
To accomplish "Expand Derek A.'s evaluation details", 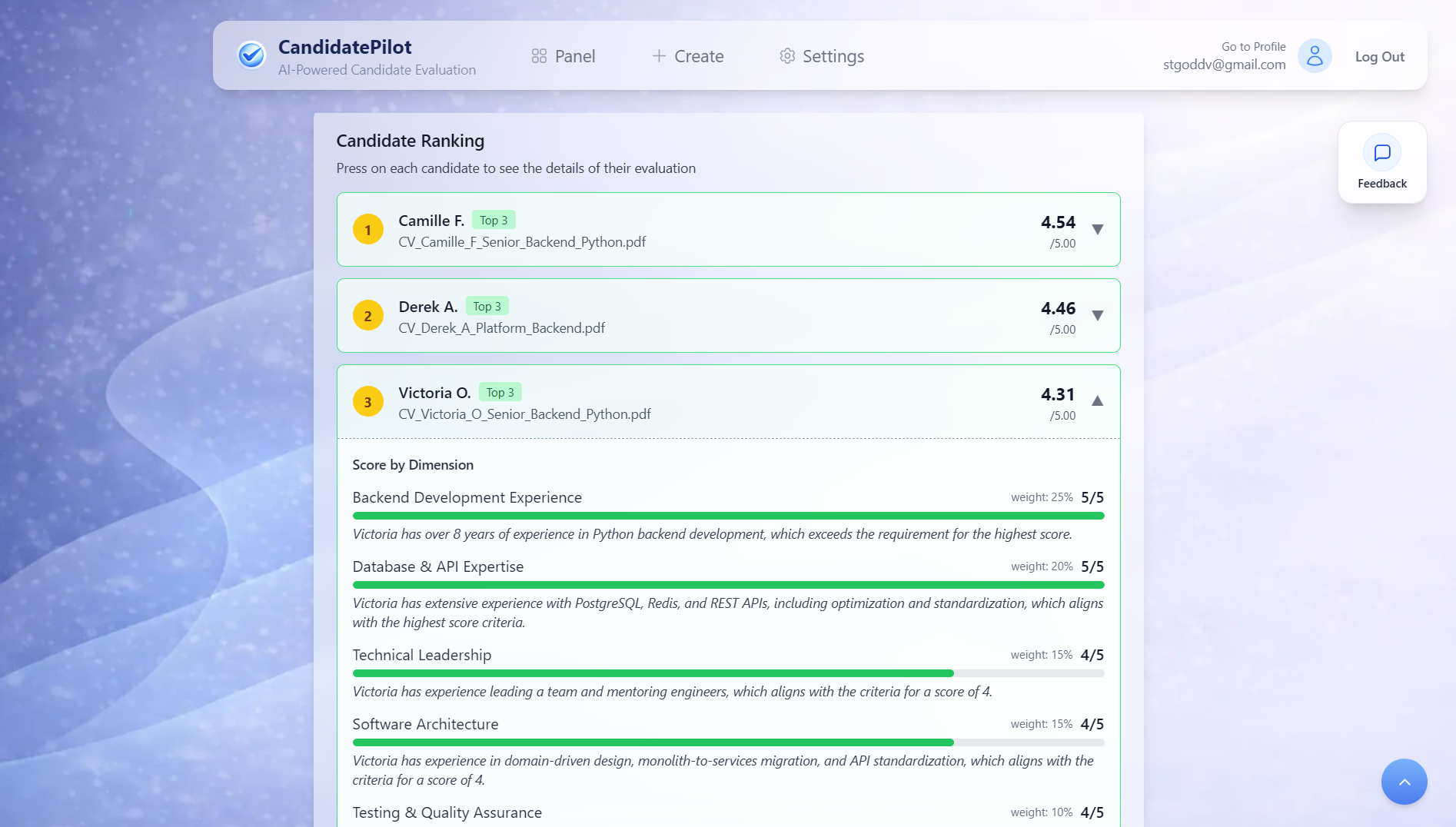I will pyautogui.click(x=1098, y=316).
